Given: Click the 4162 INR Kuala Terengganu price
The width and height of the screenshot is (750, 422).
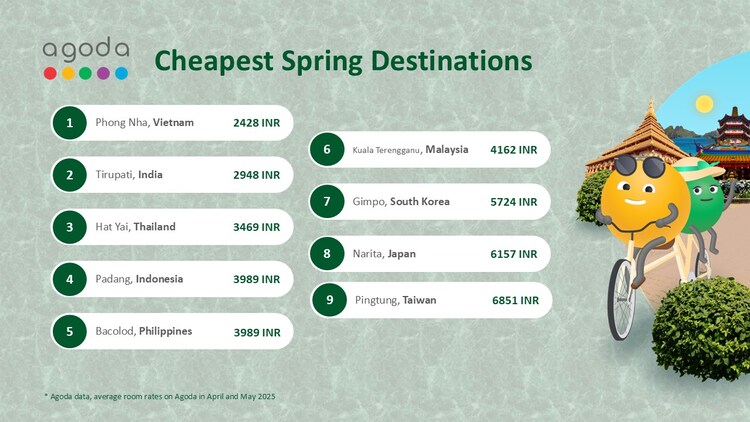Looking at the screenshot, I should [x=513, y=150].
